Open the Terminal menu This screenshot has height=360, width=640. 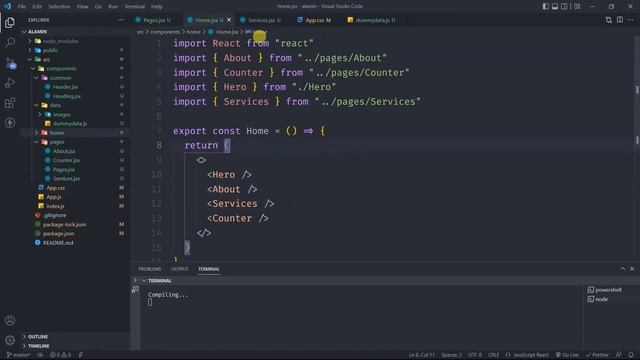pos(135,7)
